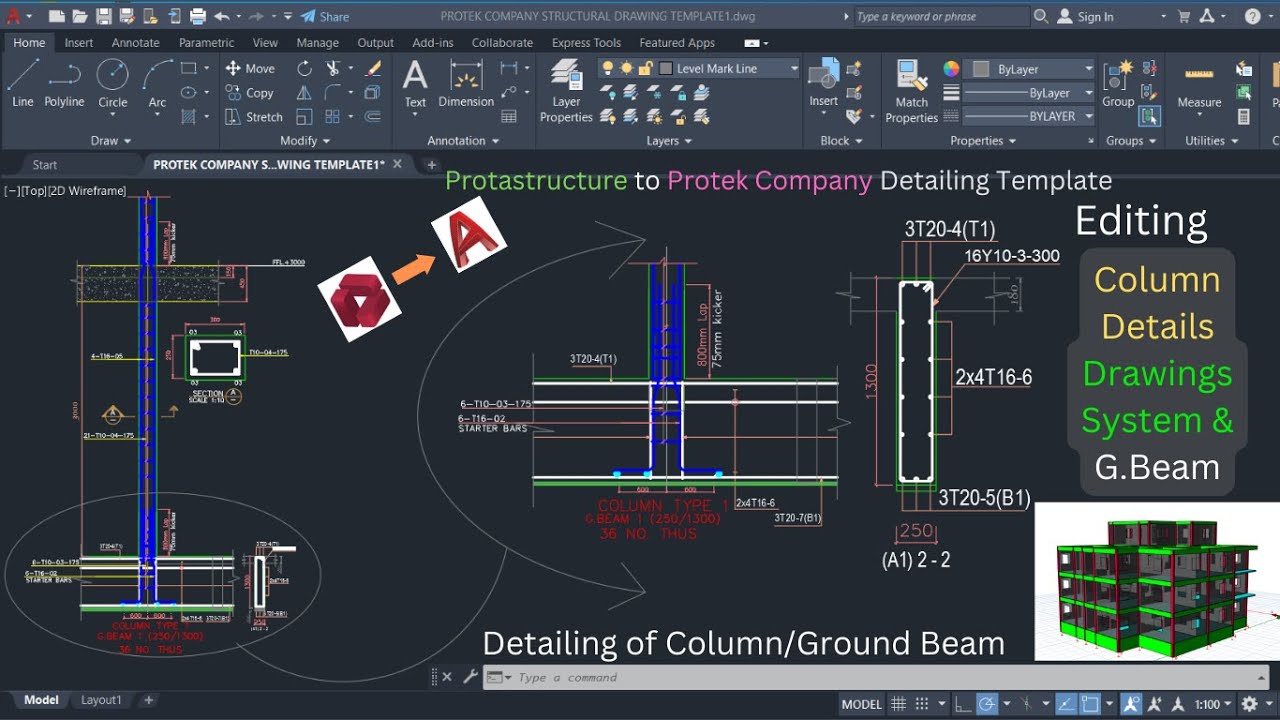Viewport: 1280px width, 720px height.
Task: Click the Save icon in quick access toolbar
Action: pyautogui.click(x=104, y=16)
